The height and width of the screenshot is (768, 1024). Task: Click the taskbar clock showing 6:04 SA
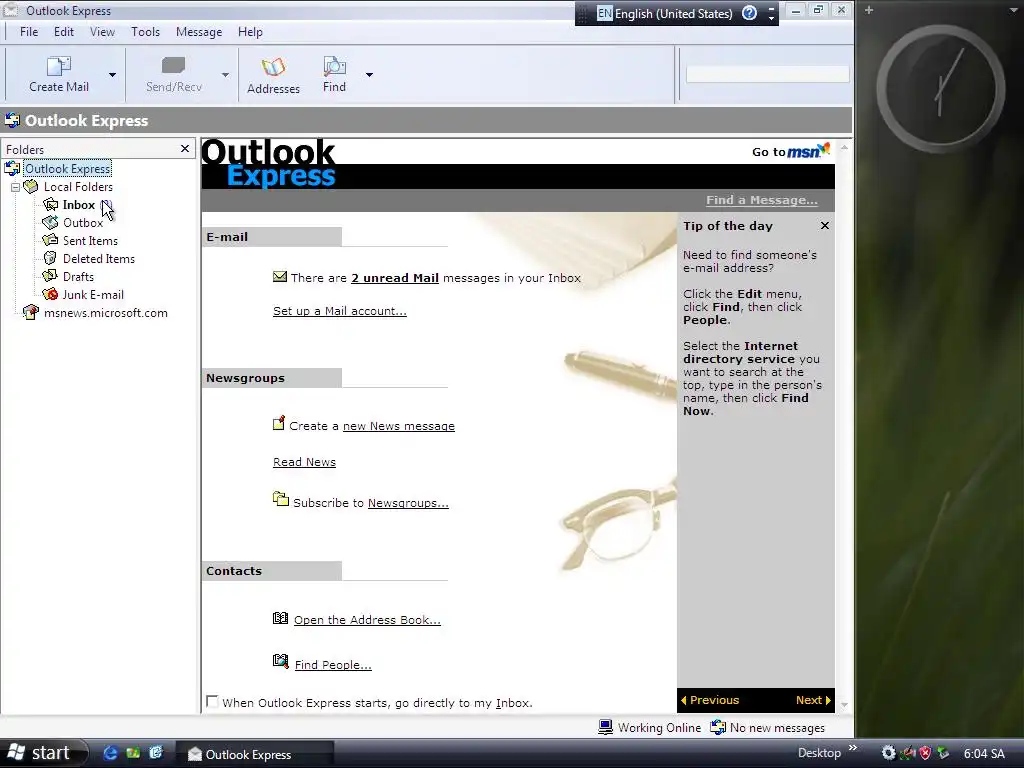click(x=984, y=754)
